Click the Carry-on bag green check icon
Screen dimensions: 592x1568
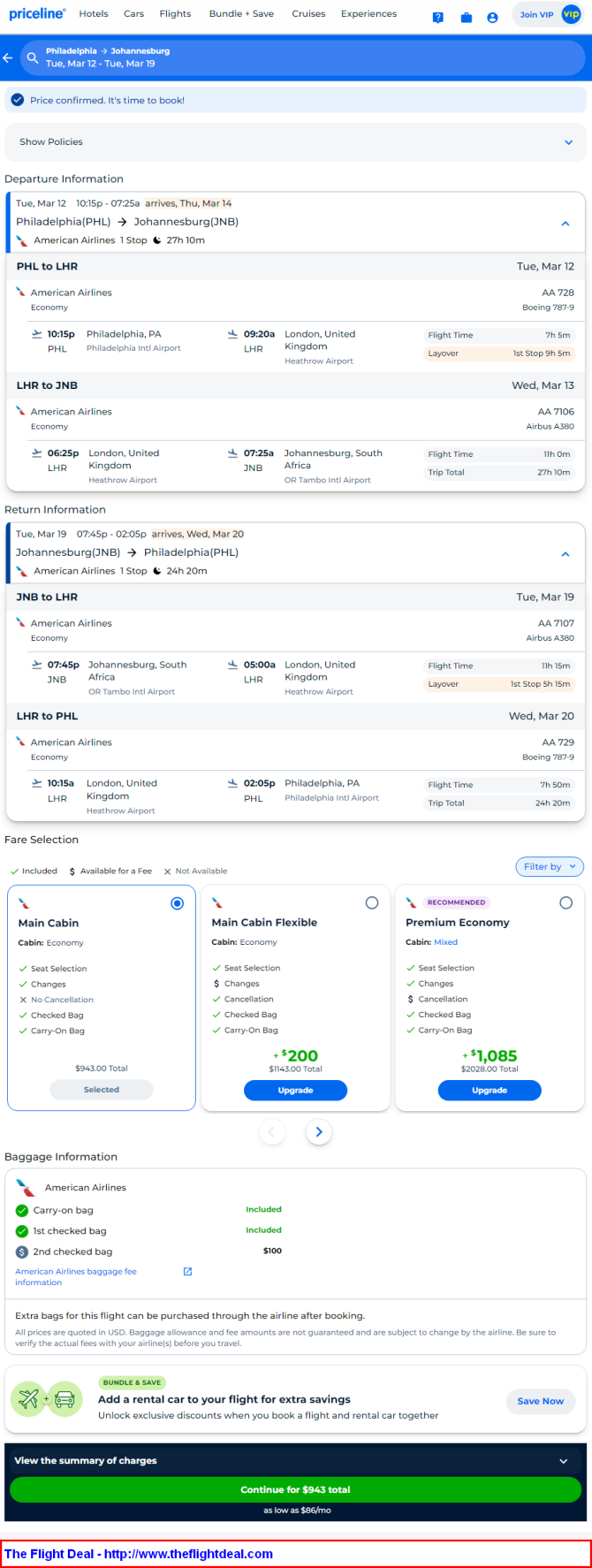click(22, 1210)
